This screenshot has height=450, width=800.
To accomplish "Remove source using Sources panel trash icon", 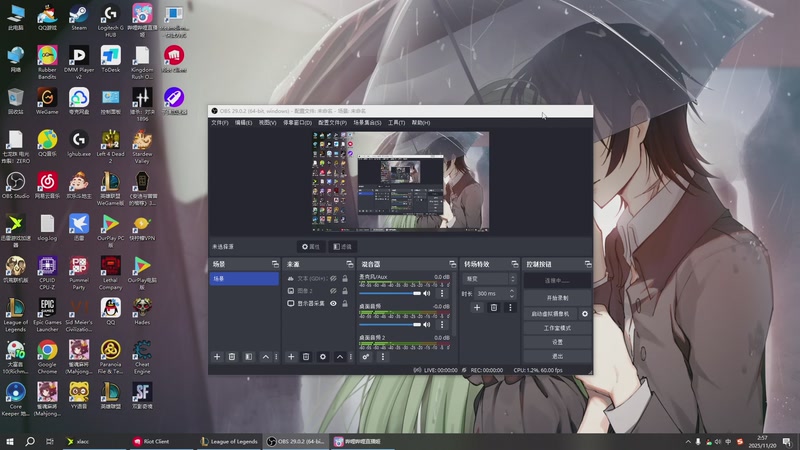I will click(306, 357).
